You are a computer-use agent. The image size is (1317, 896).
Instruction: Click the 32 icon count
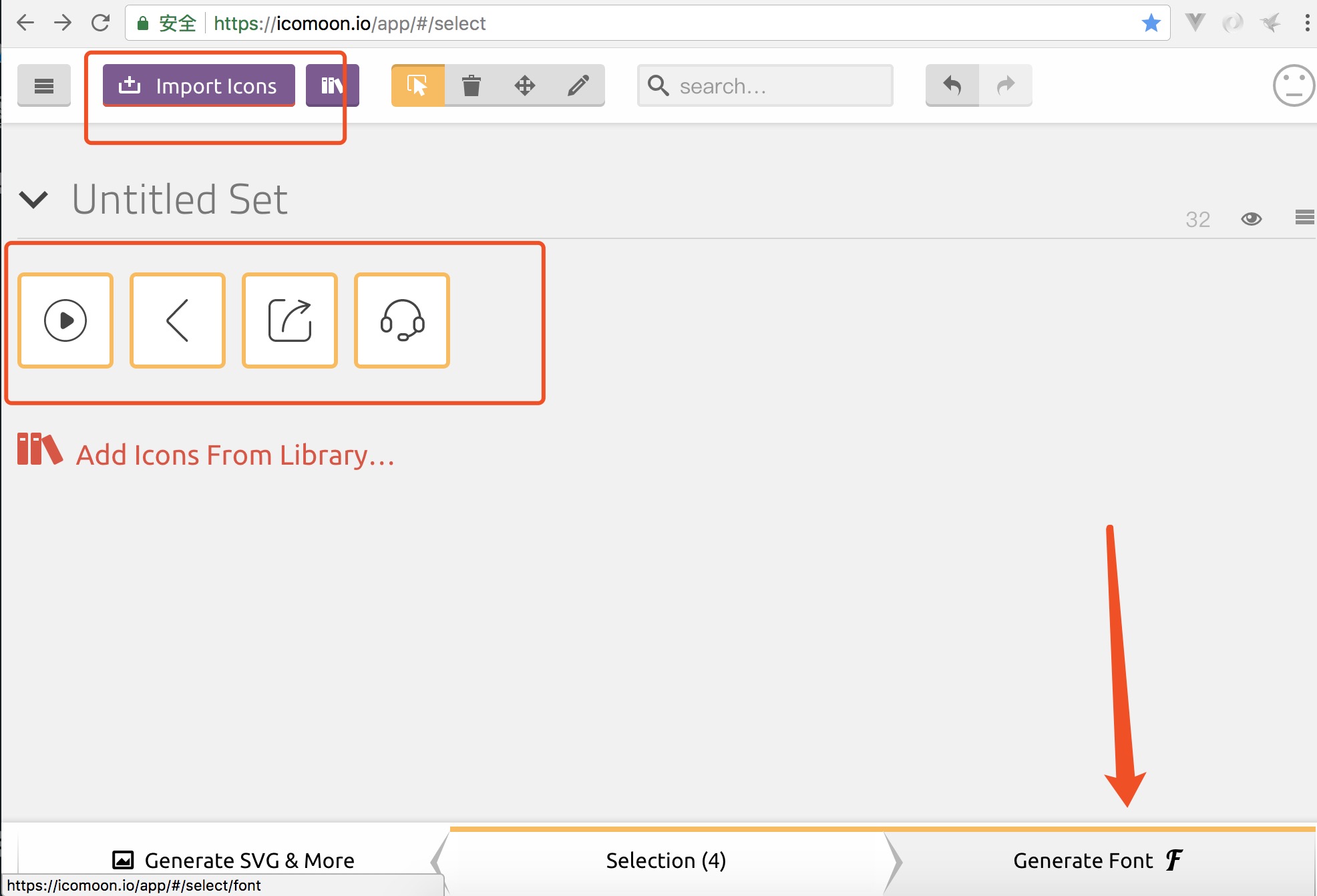coord(1198,219)
